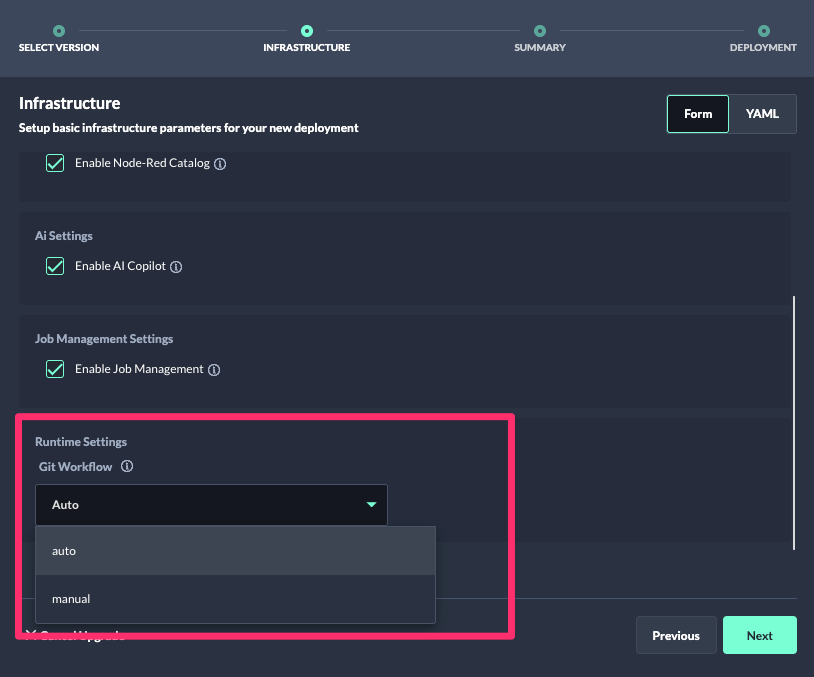Click the Next button
Screen dimensions: 814x677
pyautogui.click(x=759, y=635)
